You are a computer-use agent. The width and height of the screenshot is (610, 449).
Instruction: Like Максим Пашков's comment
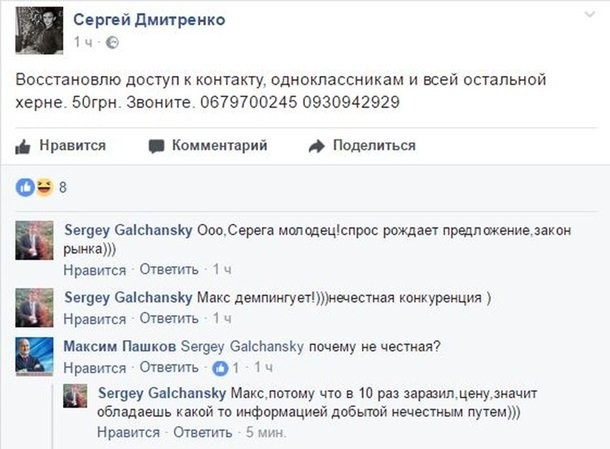(x=94, y=367)
